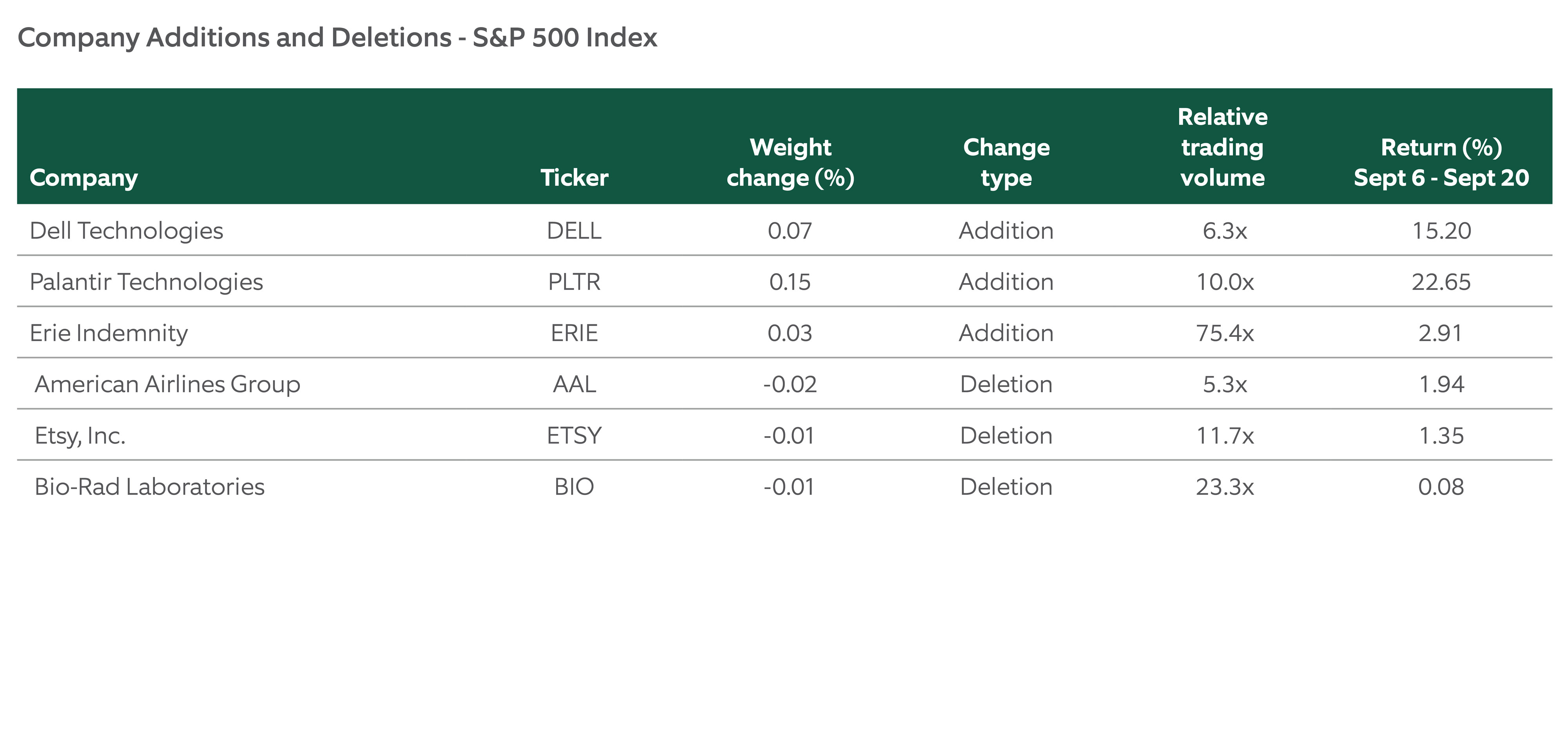Click the Deletion label in AAL row
The image size is (1568, 731).
coord(1006,384)
